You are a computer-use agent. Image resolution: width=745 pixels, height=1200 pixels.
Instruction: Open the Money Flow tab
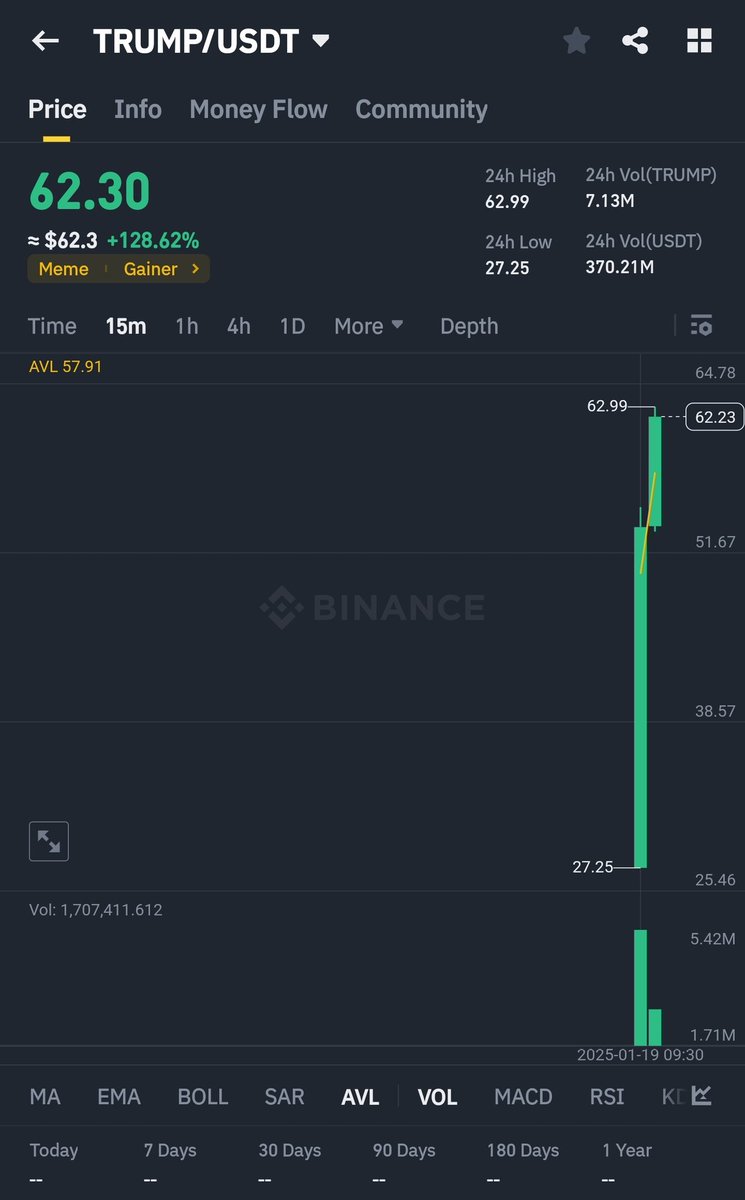[x=258, y=109]
